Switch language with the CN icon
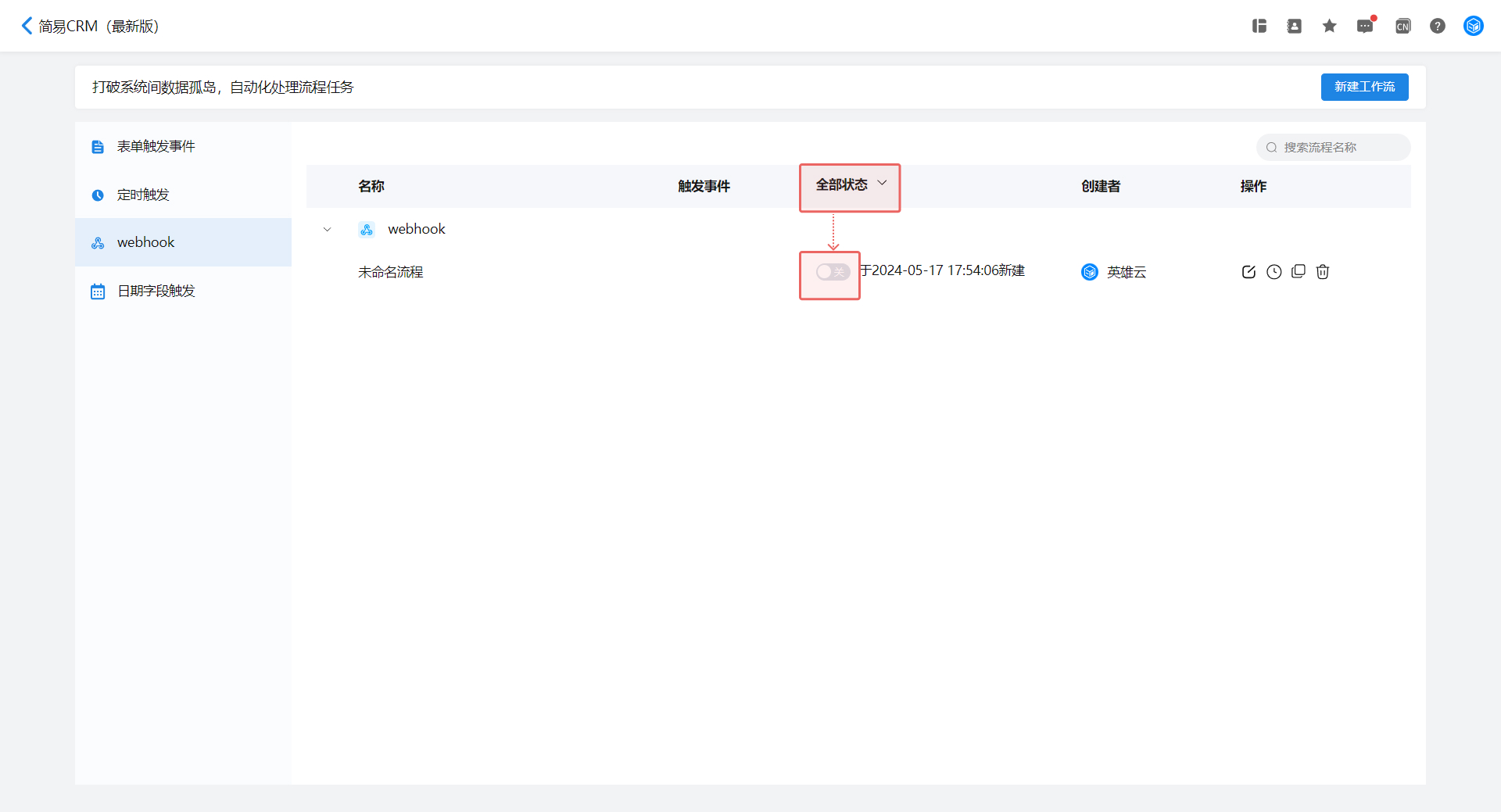This screenshot has height=812, width=1501. tap(1402, 26)
